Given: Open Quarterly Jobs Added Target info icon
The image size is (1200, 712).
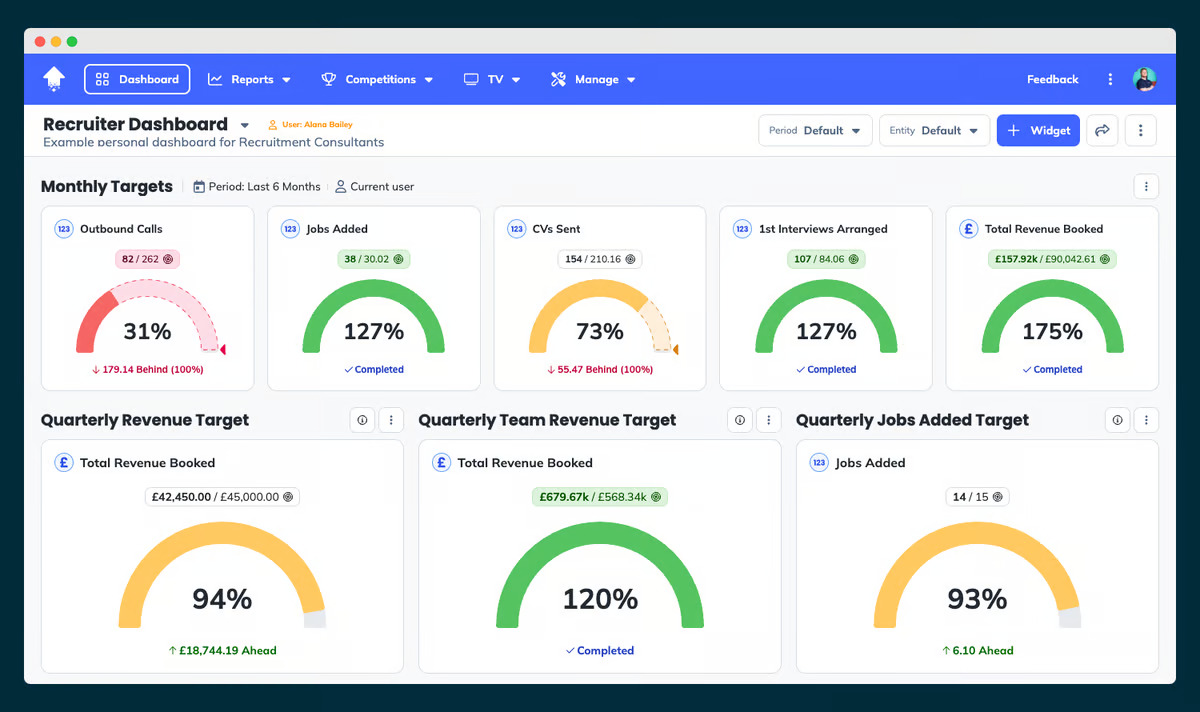Looking at the screenshot, I should click(1117, 420).
